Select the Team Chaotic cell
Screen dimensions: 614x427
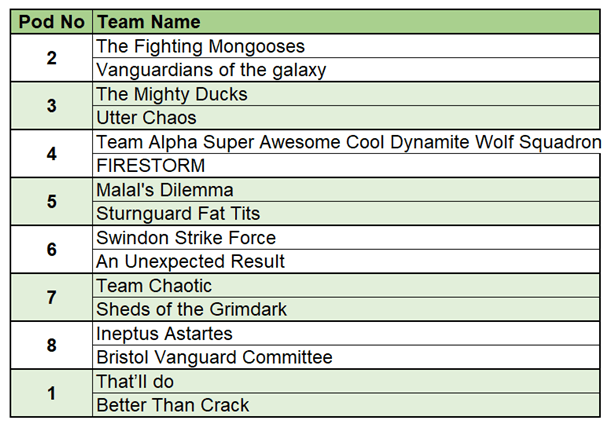click(x=154, y=286)
